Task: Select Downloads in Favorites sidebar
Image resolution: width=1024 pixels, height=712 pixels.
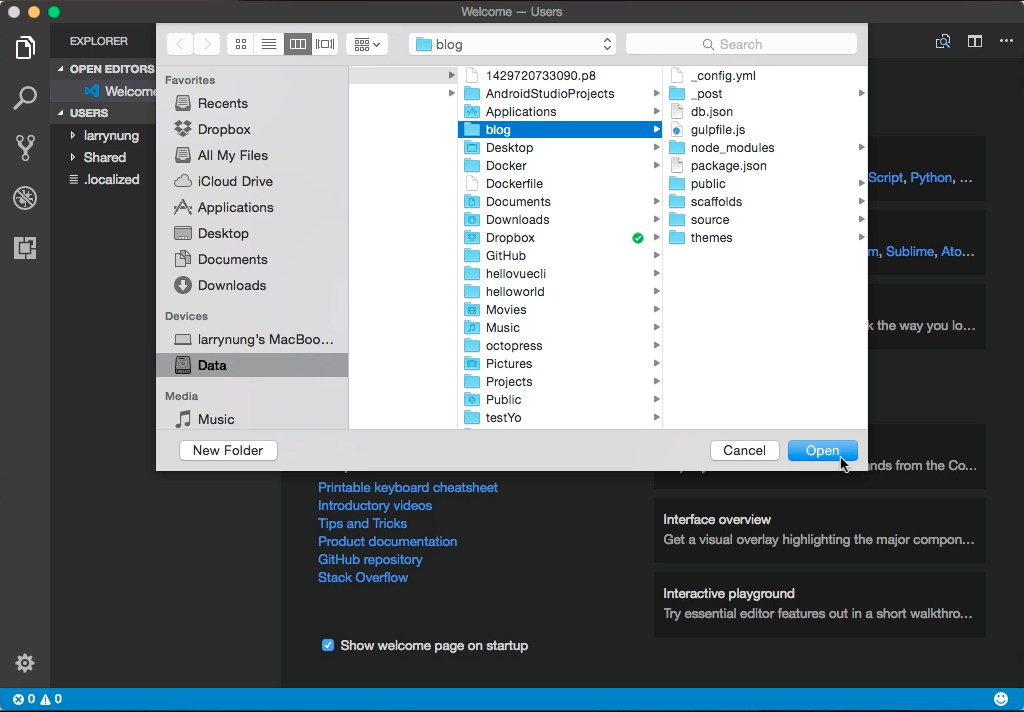Action: [x=252, y=285]
